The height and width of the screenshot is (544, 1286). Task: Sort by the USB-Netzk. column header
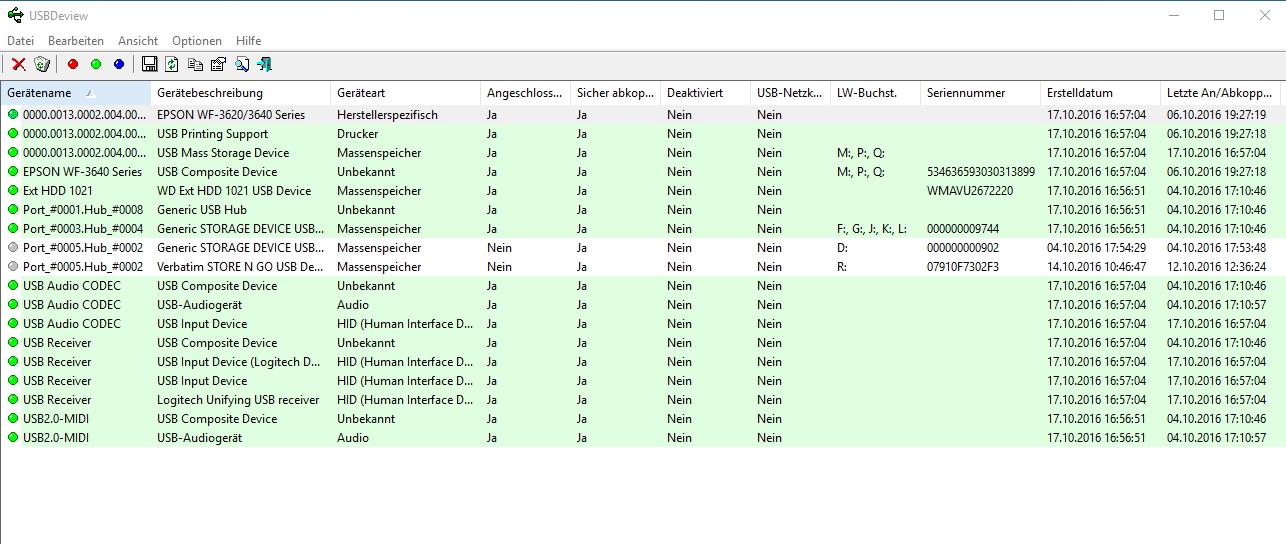tap(790, 93)
